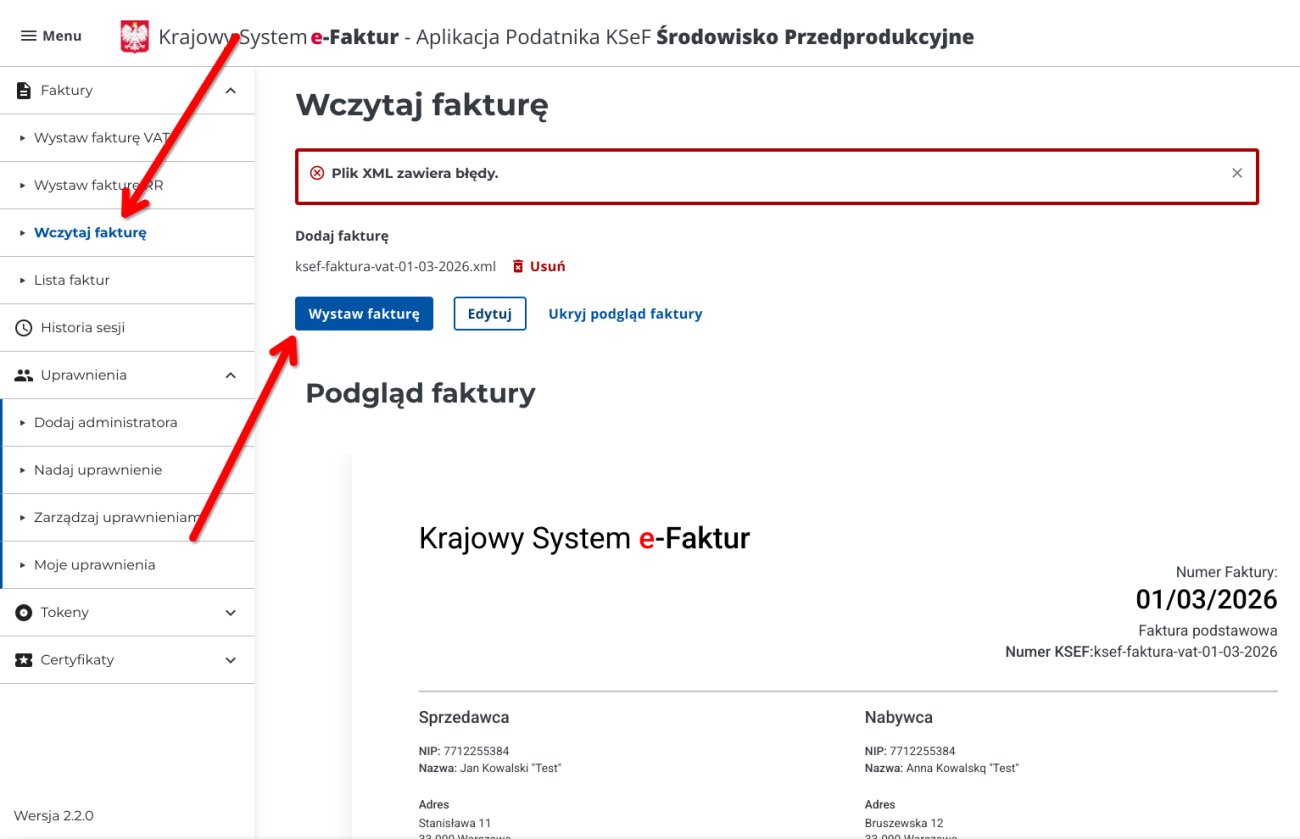Click the Edytuj button

click(489, 313)
